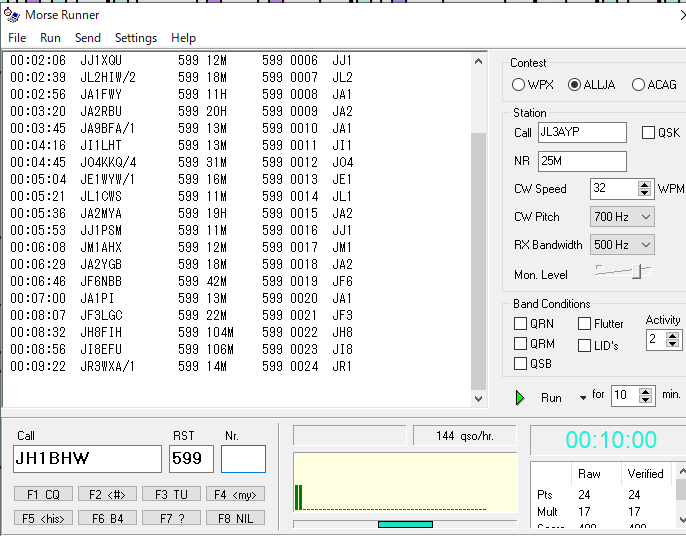
Task: Click the empty Nr. input field
Action: point(243,459)
